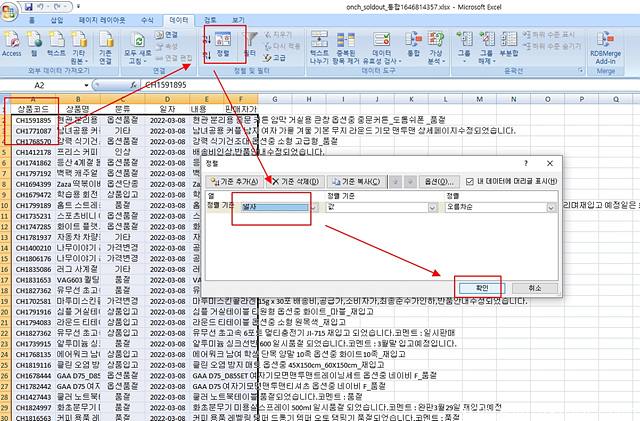The image size is (640, 421).
Task: Click the formula bar showing CH1591895
Action: 390,85
